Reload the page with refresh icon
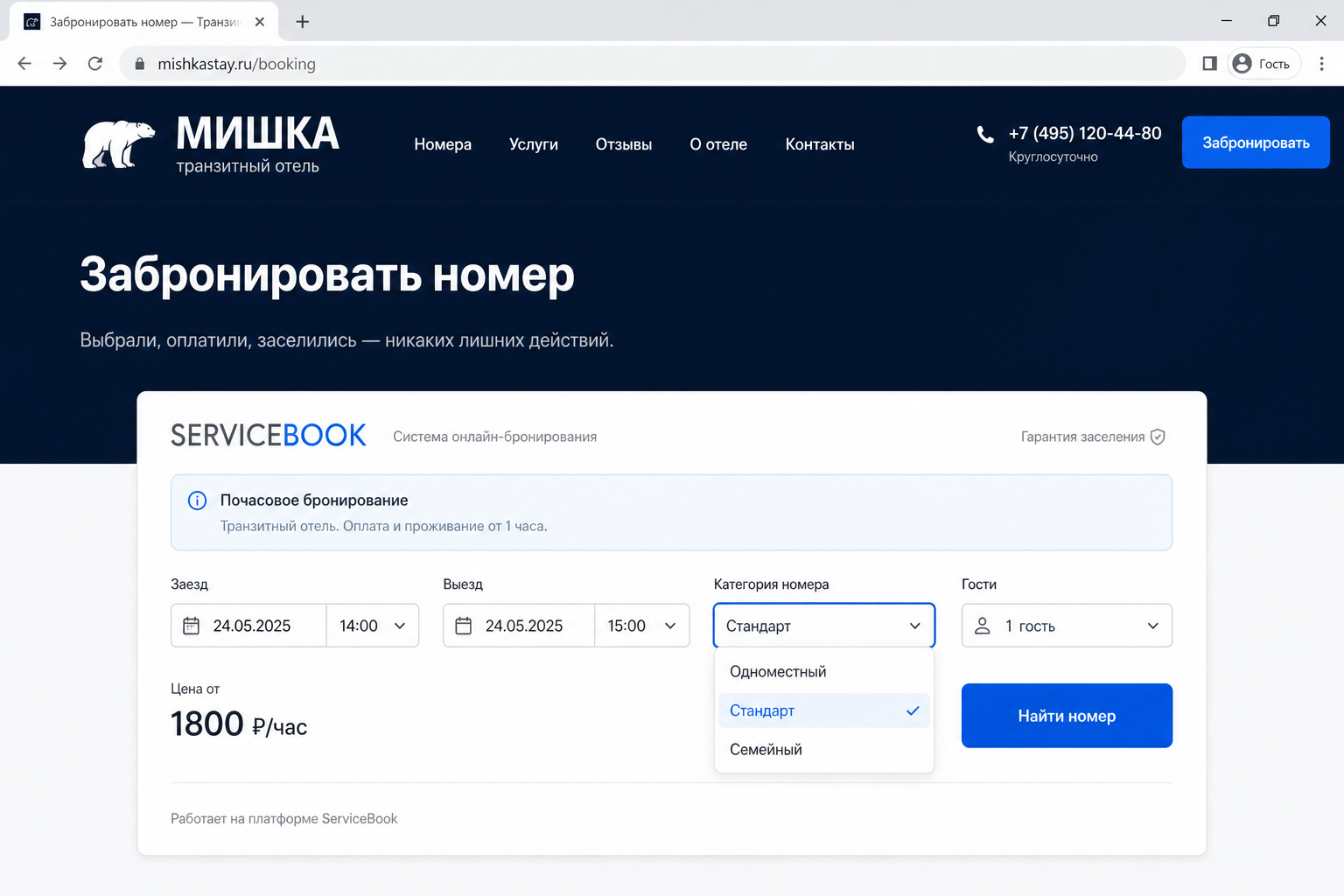 pos(95,64)
